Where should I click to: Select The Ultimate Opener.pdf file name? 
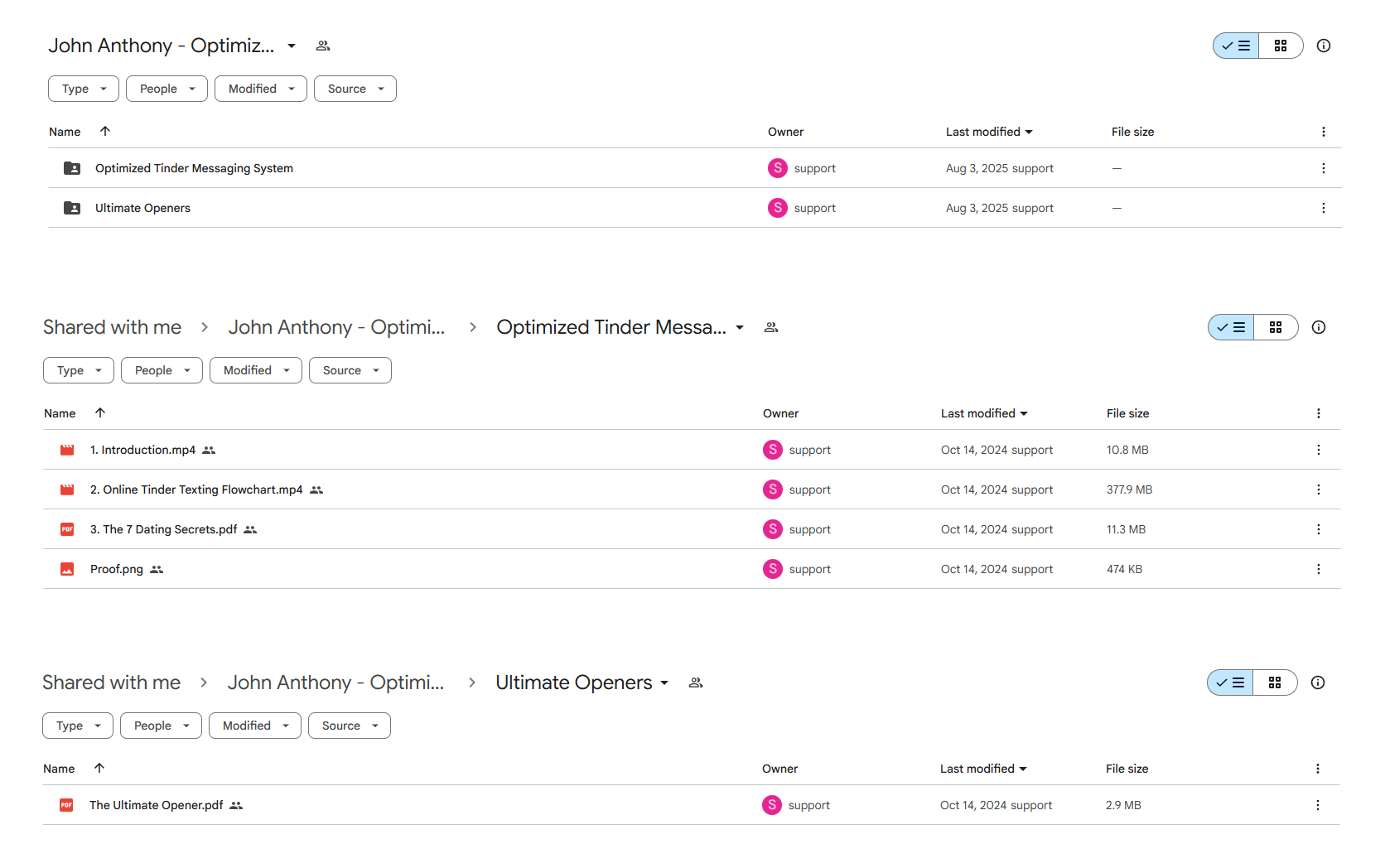click(157, 805)
